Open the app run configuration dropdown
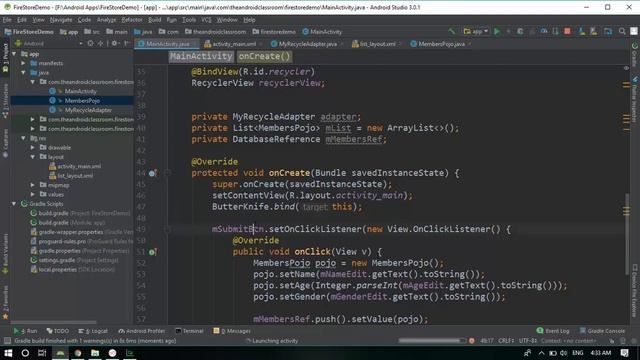 (476, 31)
